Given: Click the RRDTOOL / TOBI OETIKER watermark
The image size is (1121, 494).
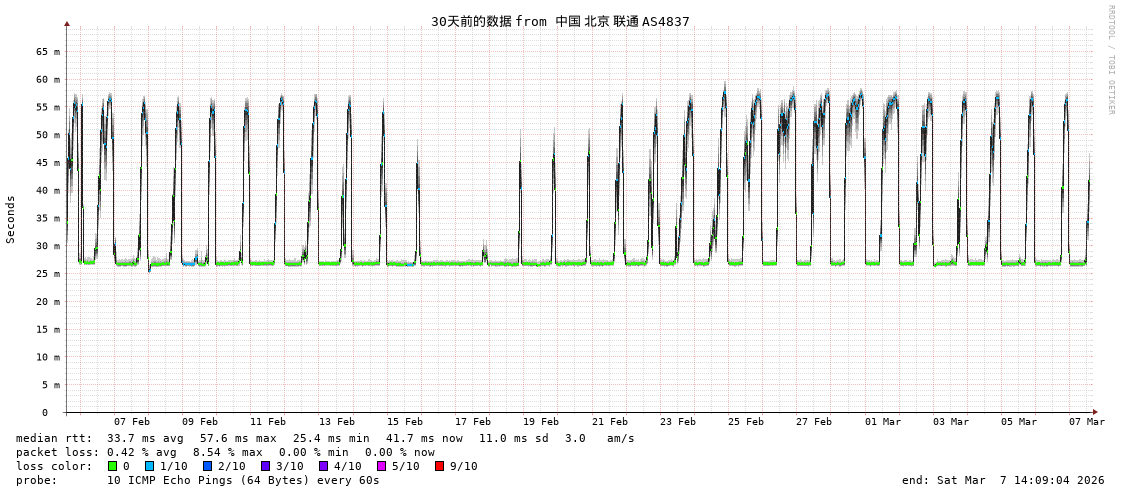Looking at the screenshot, I should [1110, 60].
